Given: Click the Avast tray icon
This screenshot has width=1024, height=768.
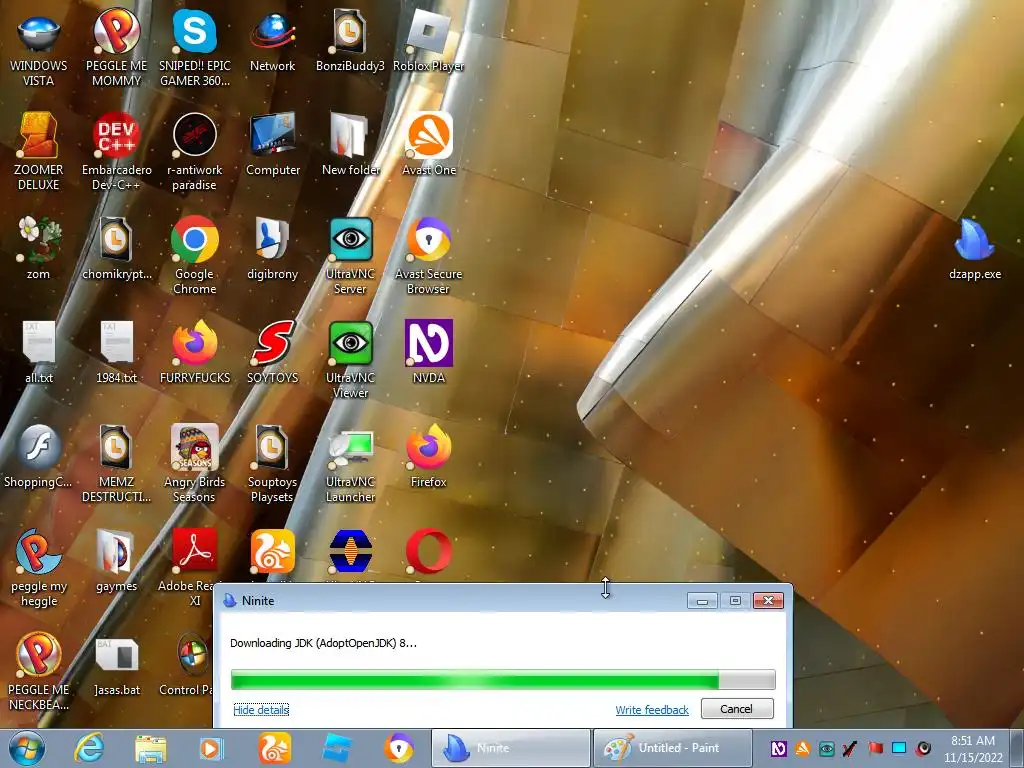Looking at the screenshot, I should pos(802,748).
